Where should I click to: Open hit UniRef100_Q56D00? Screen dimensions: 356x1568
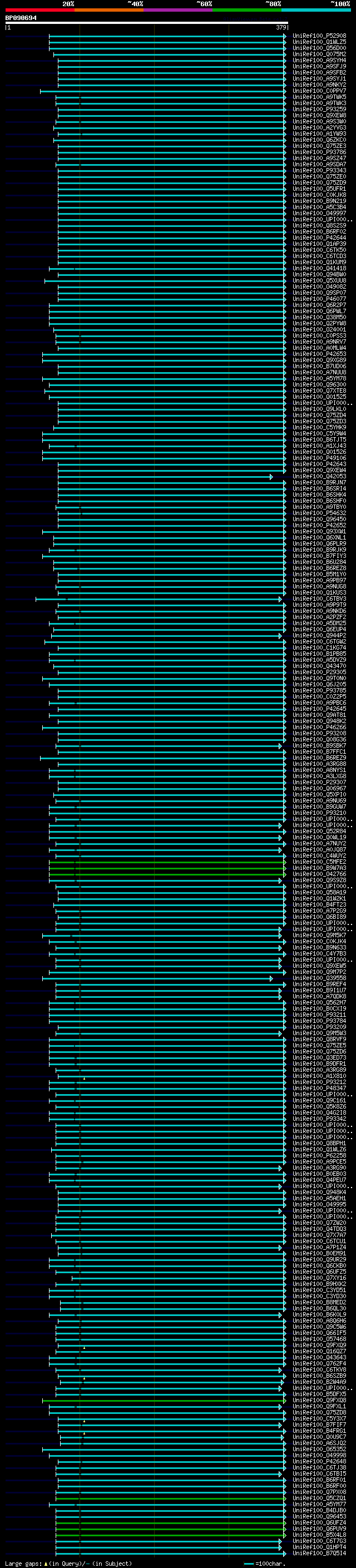click(319, 48)
